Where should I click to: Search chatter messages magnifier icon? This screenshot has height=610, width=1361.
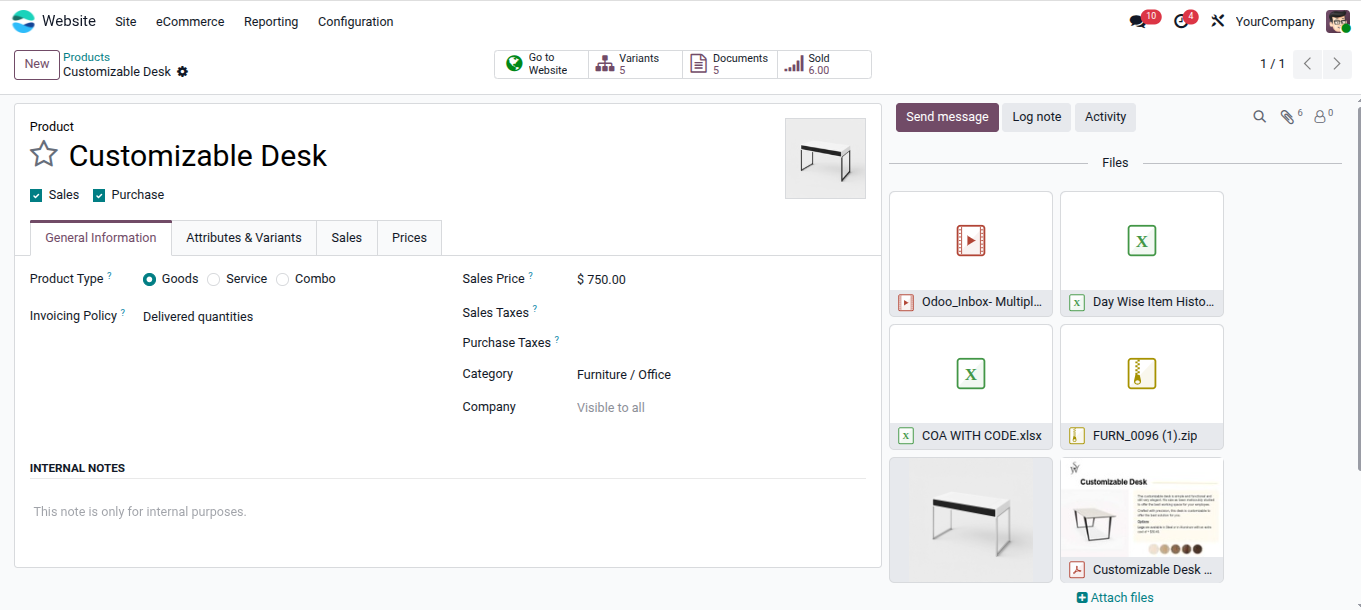1259,117
